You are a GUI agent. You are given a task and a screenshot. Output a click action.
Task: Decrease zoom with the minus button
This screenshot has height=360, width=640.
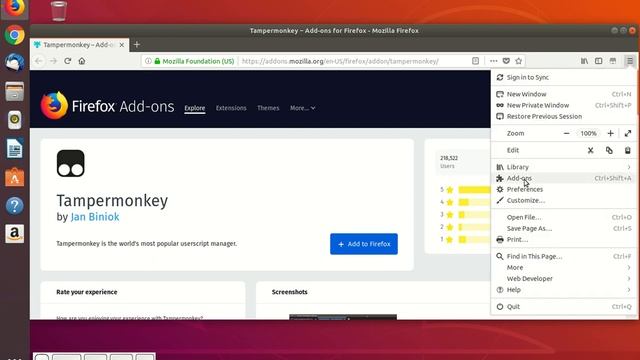(x=567, y=133)
